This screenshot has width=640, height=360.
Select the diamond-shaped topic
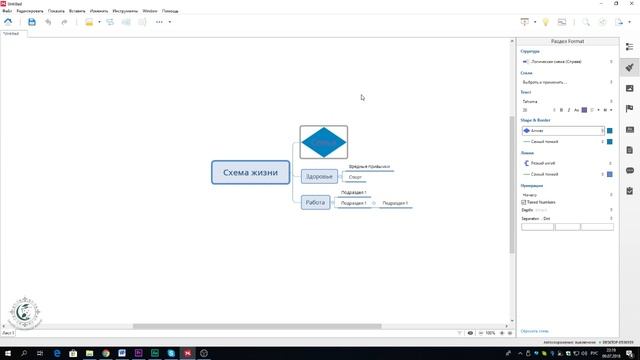(x=324, y=142)
